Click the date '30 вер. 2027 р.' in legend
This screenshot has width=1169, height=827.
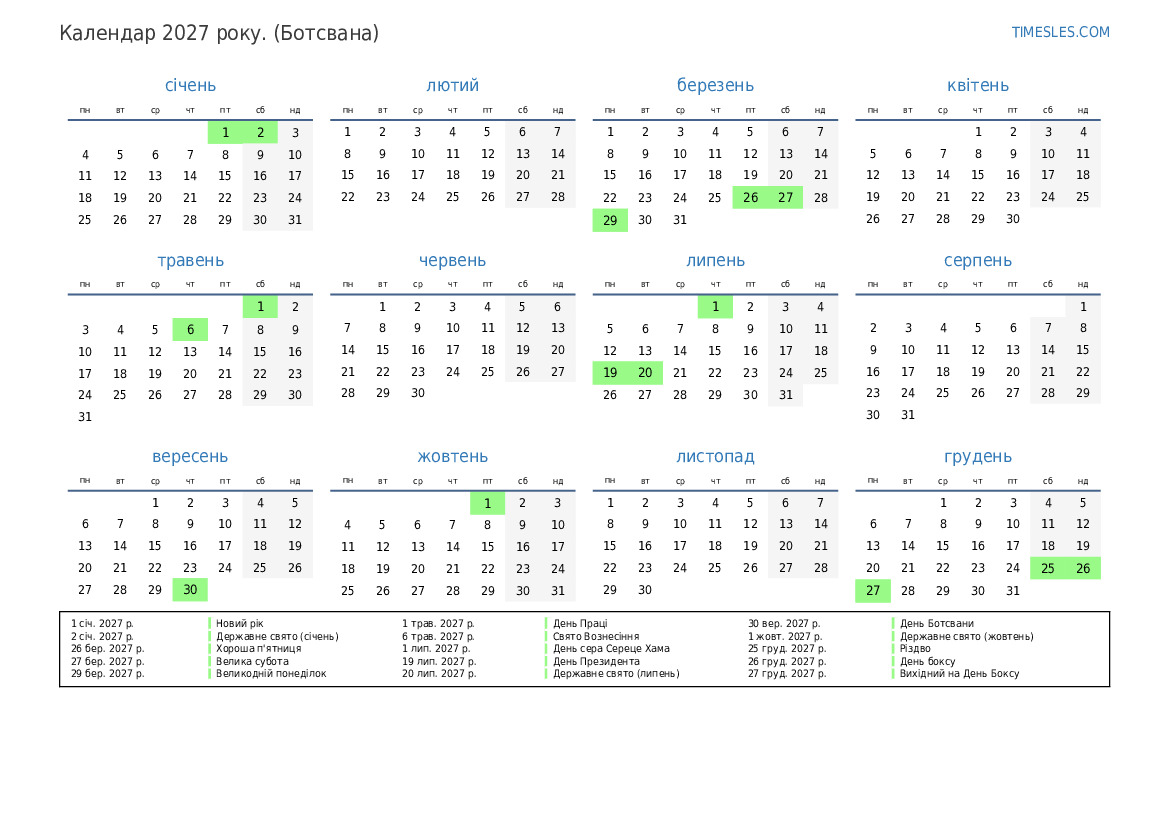click(784, 623)
